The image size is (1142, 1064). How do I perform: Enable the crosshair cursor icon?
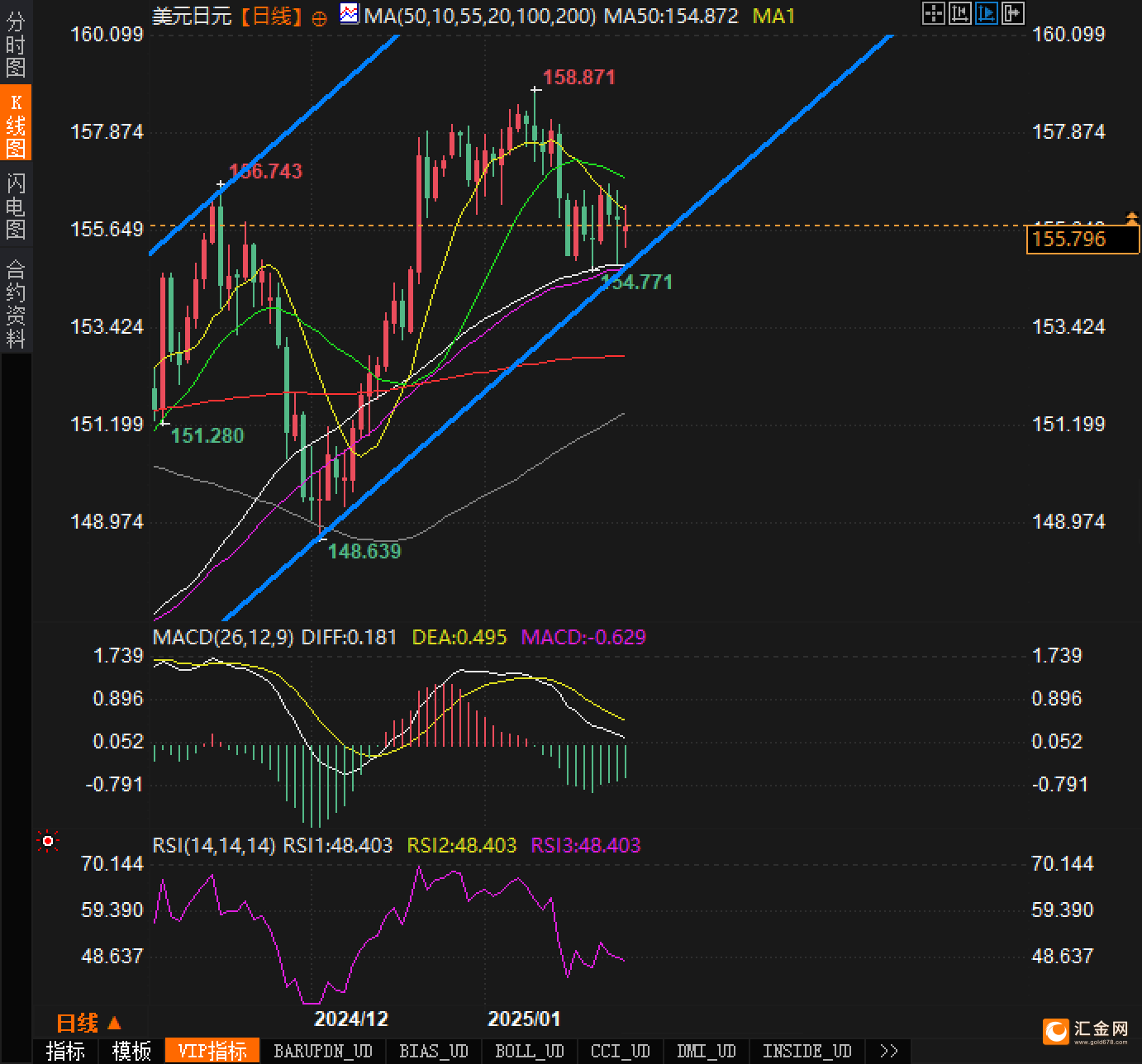point(933,13)
